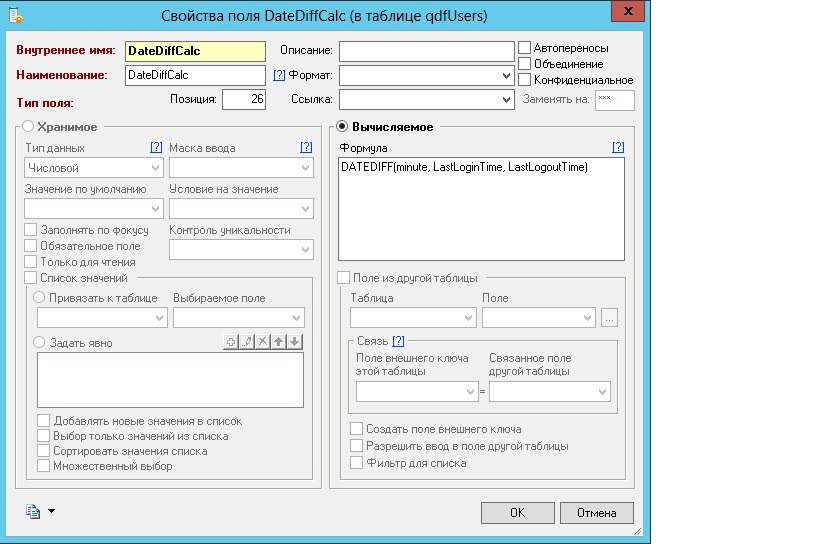Screen dimensions: 819x544
Task: Select the Хранимое radio button
Action: coord(28,127)
